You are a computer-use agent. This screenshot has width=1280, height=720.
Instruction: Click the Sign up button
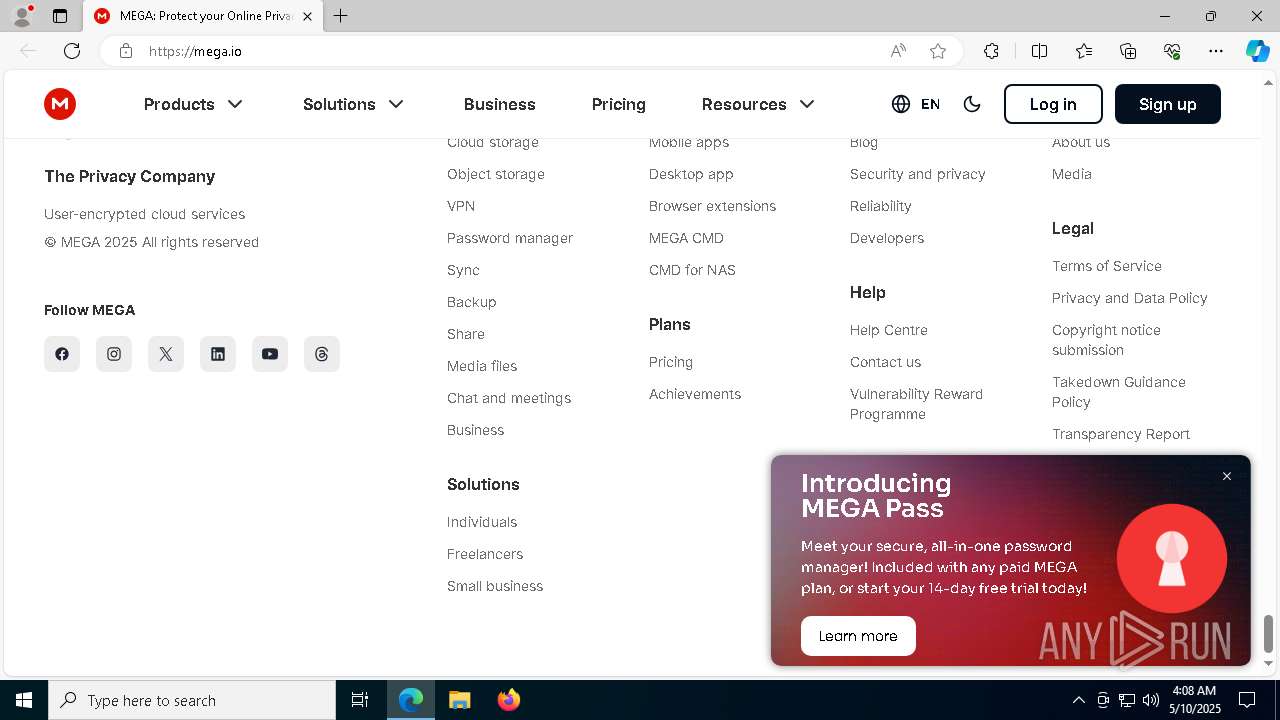pos(1168,104)
